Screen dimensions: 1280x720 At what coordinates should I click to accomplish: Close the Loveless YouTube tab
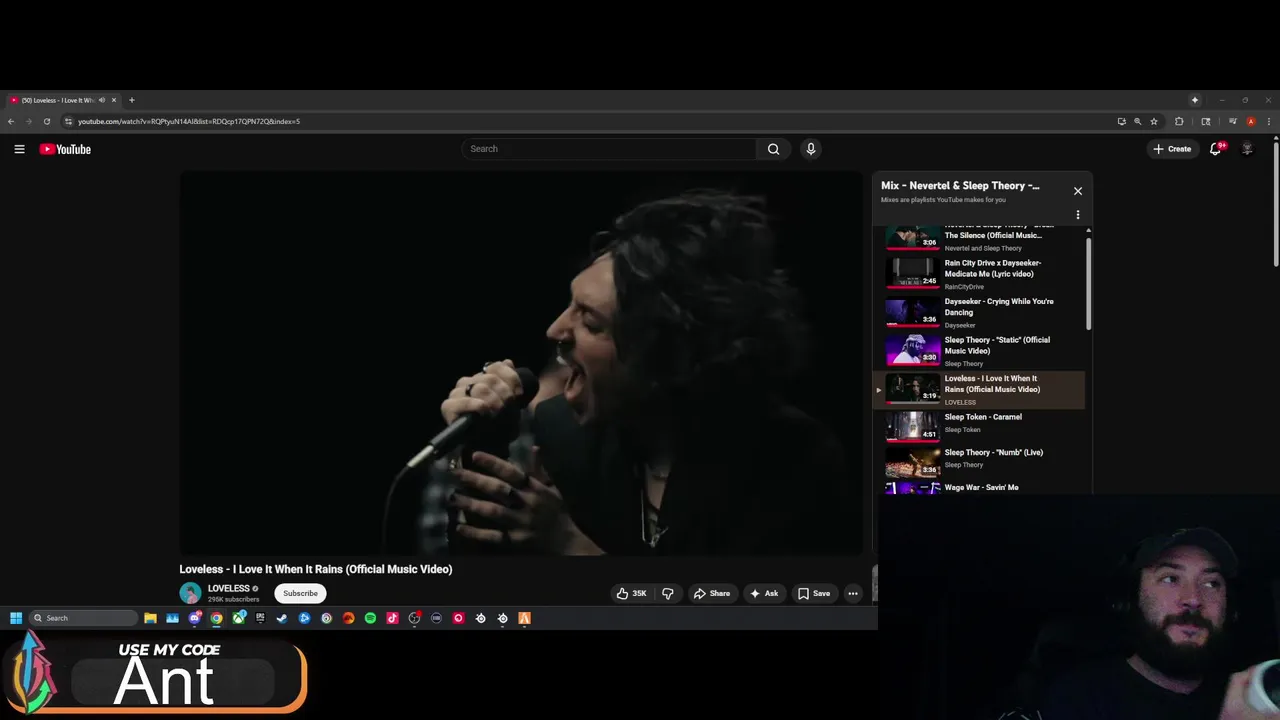tap(114, 100)
